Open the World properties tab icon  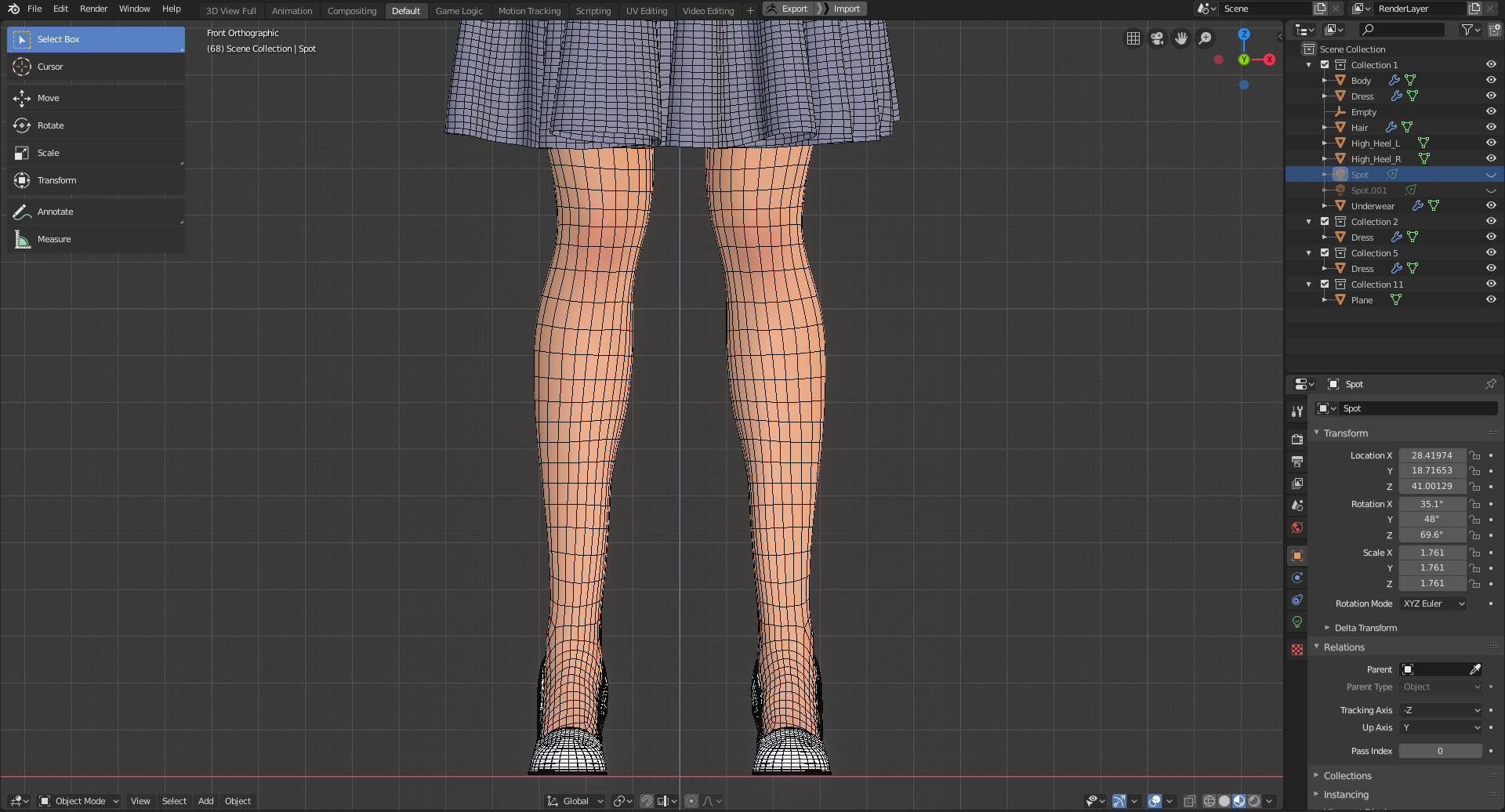tap(1297, 527)
